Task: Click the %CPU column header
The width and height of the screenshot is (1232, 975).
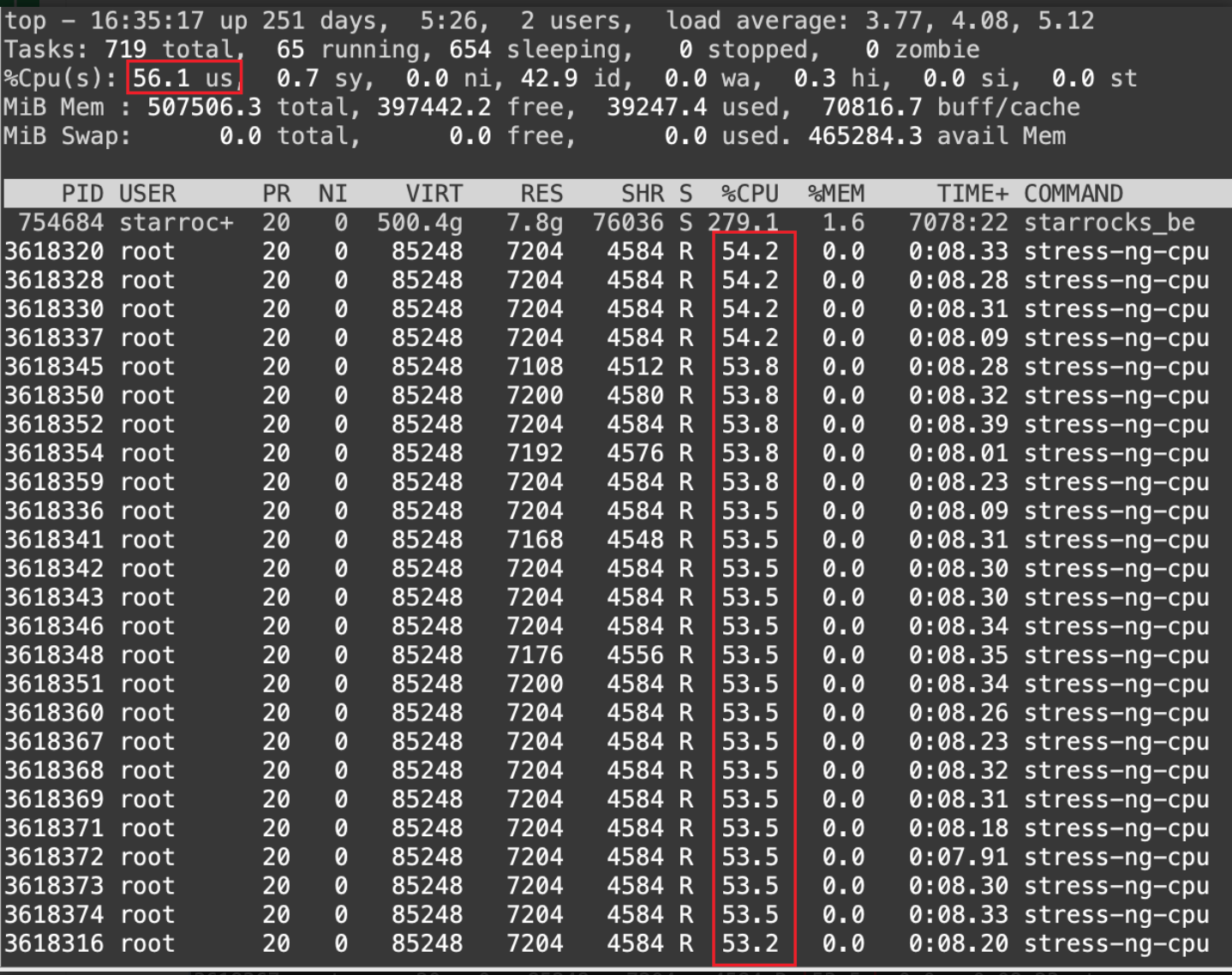Action: point(749,194)
